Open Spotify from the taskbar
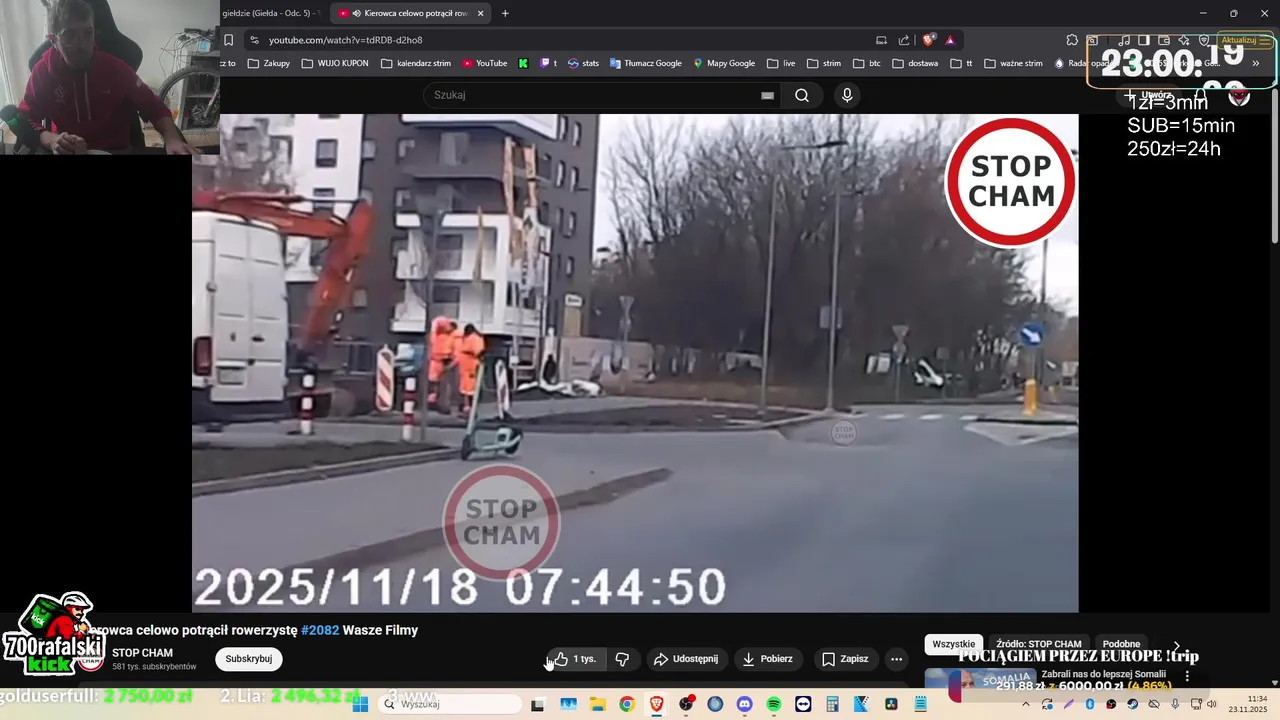1280x720 pixels. pyautogui.click(x=774, y=704)
